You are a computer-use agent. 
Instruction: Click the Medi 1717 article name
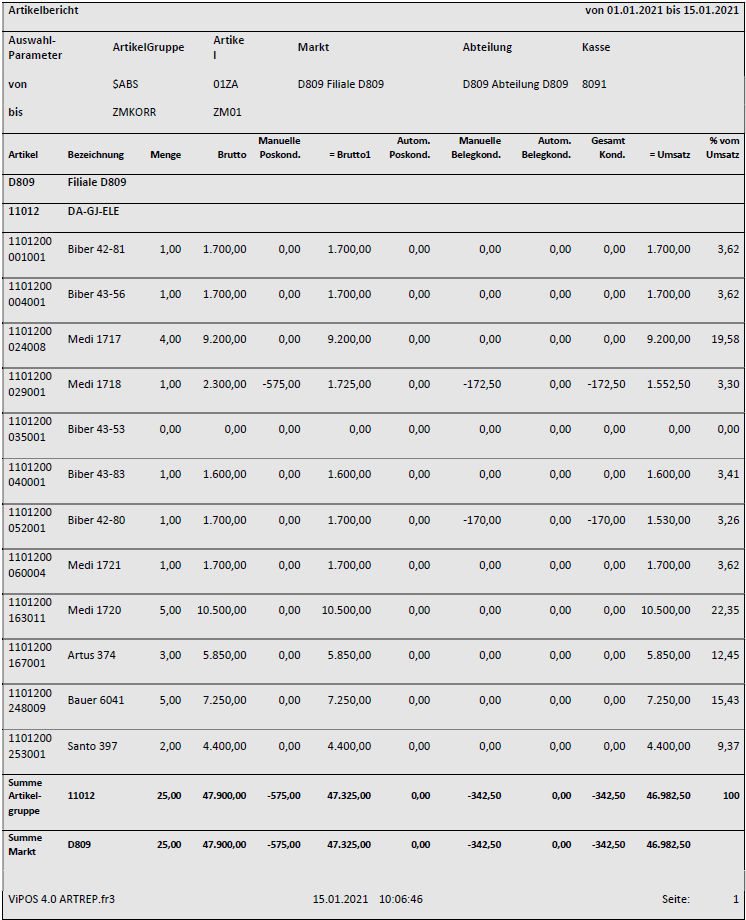(x=94, y=339)
